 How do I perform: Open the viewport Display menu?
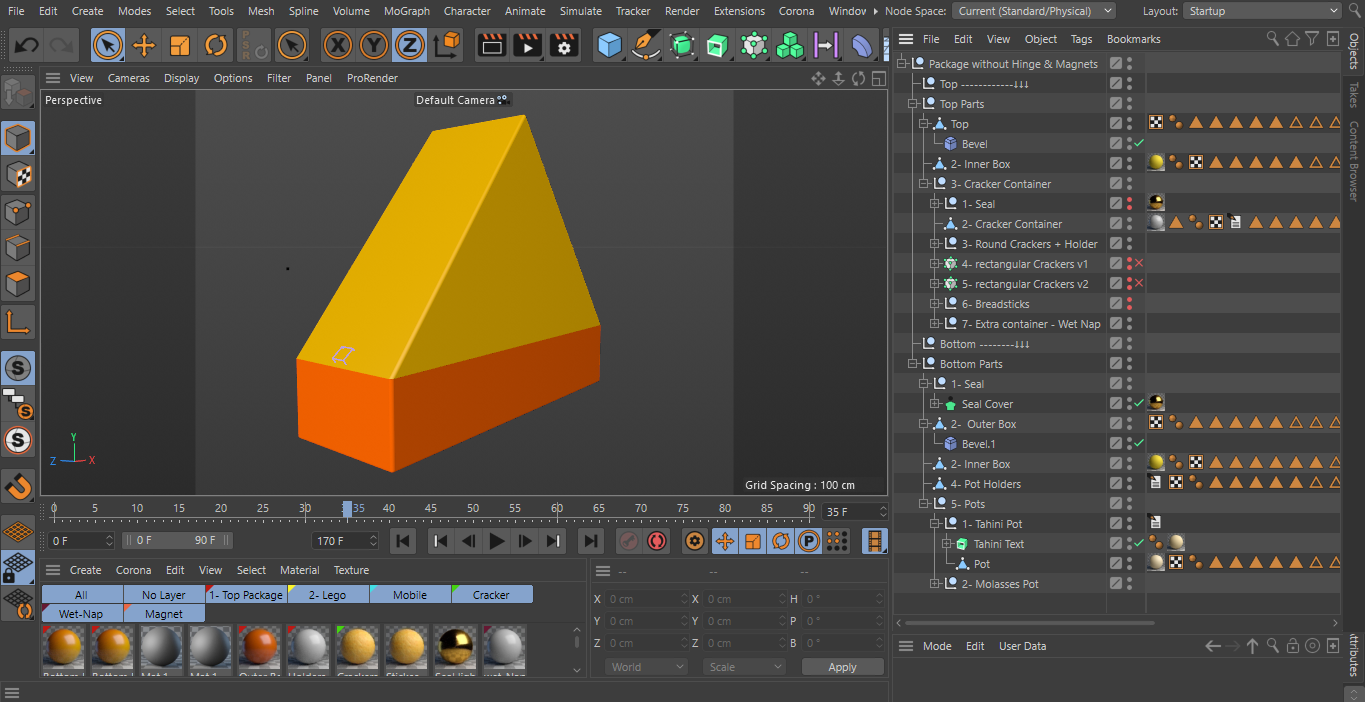point(181,78)
